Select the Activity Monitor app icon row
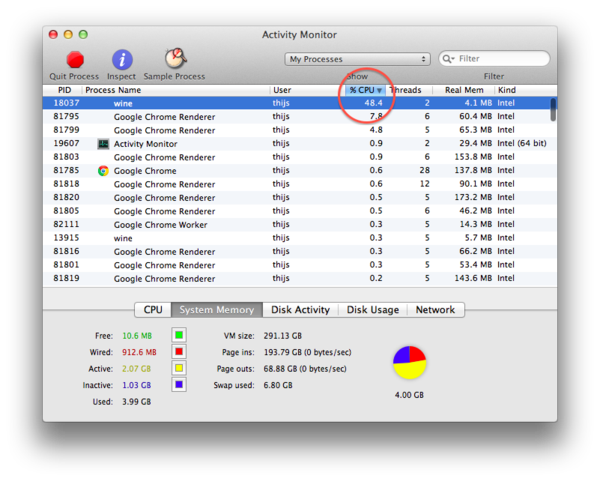Viewport: 600px width, 481px height. point(300,143)
